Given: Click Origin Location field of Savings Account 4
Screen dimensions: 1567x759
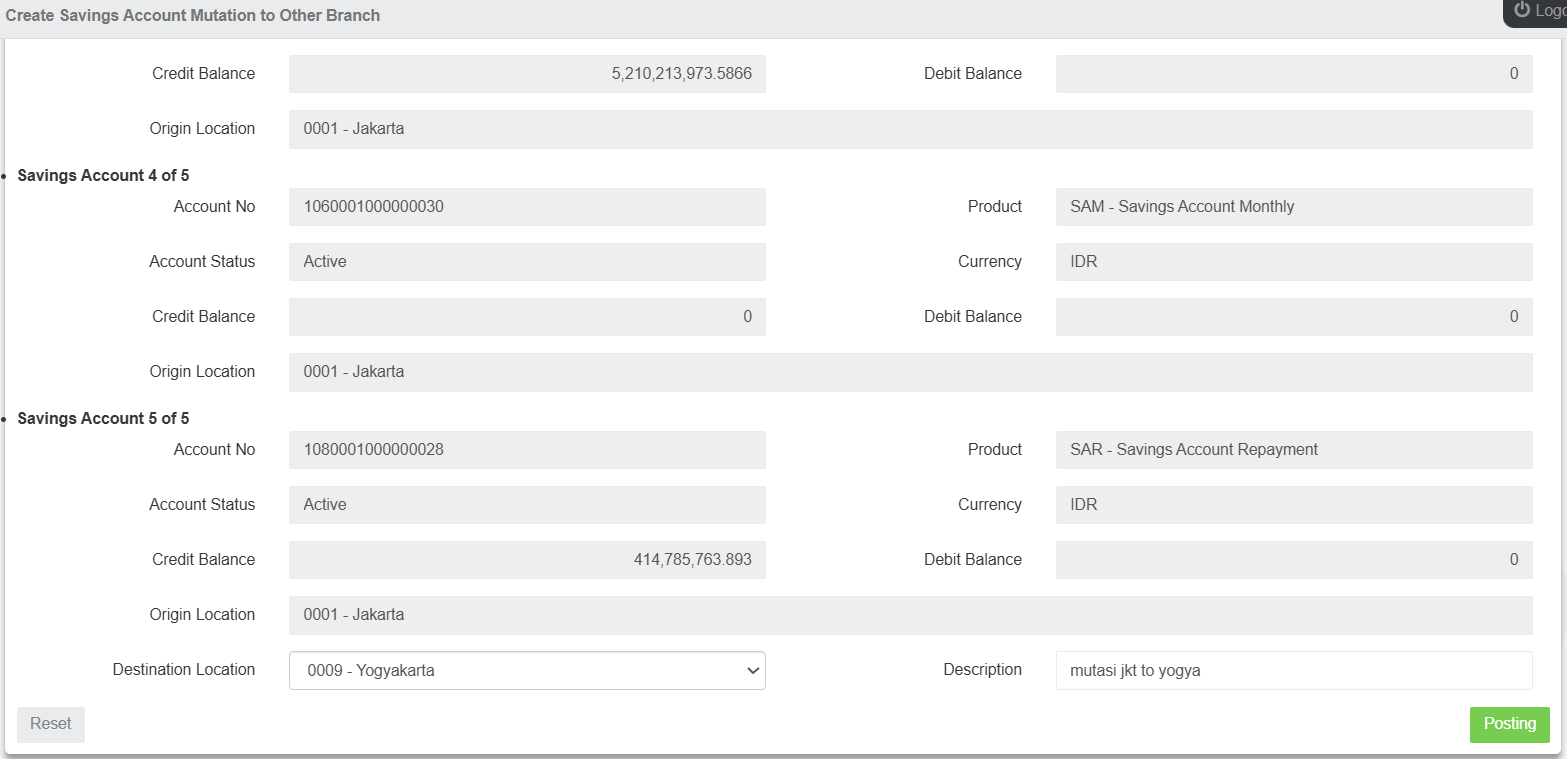Looking at the screenshot, I should (x=910, y=372).
